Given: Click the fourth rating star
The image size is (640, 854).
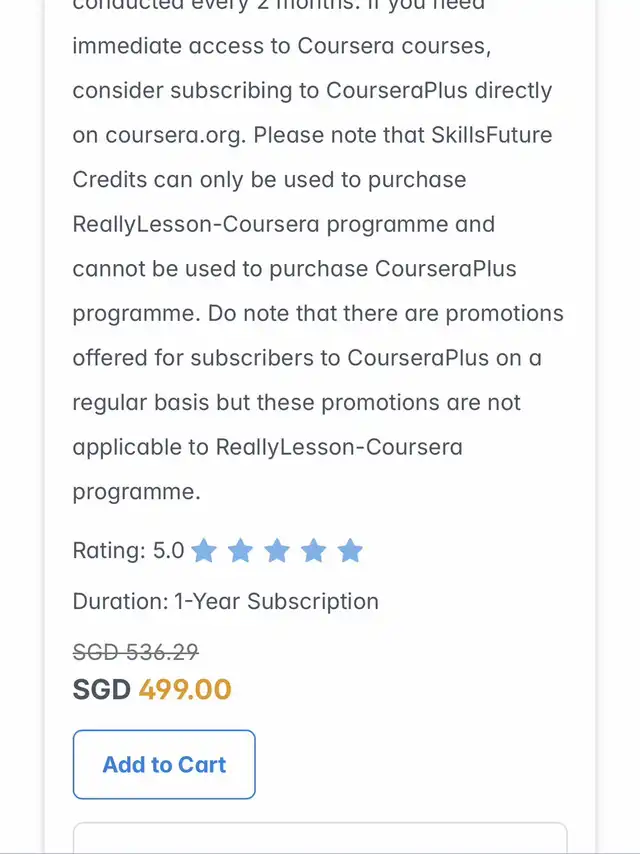Looking at the screenshot, I should [314, 551].
